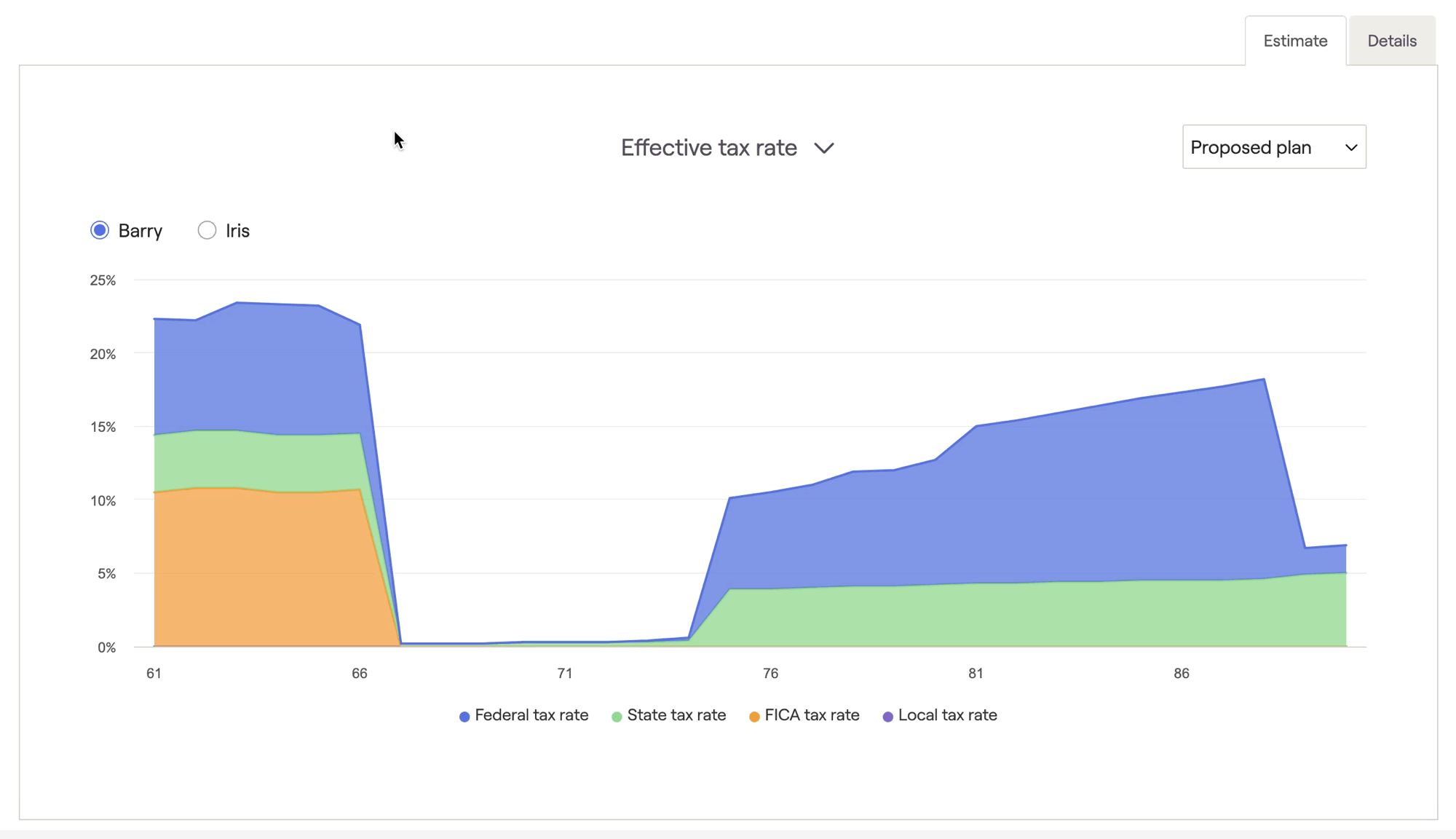Click the age 81 label on x-axis

pos(976,674)
